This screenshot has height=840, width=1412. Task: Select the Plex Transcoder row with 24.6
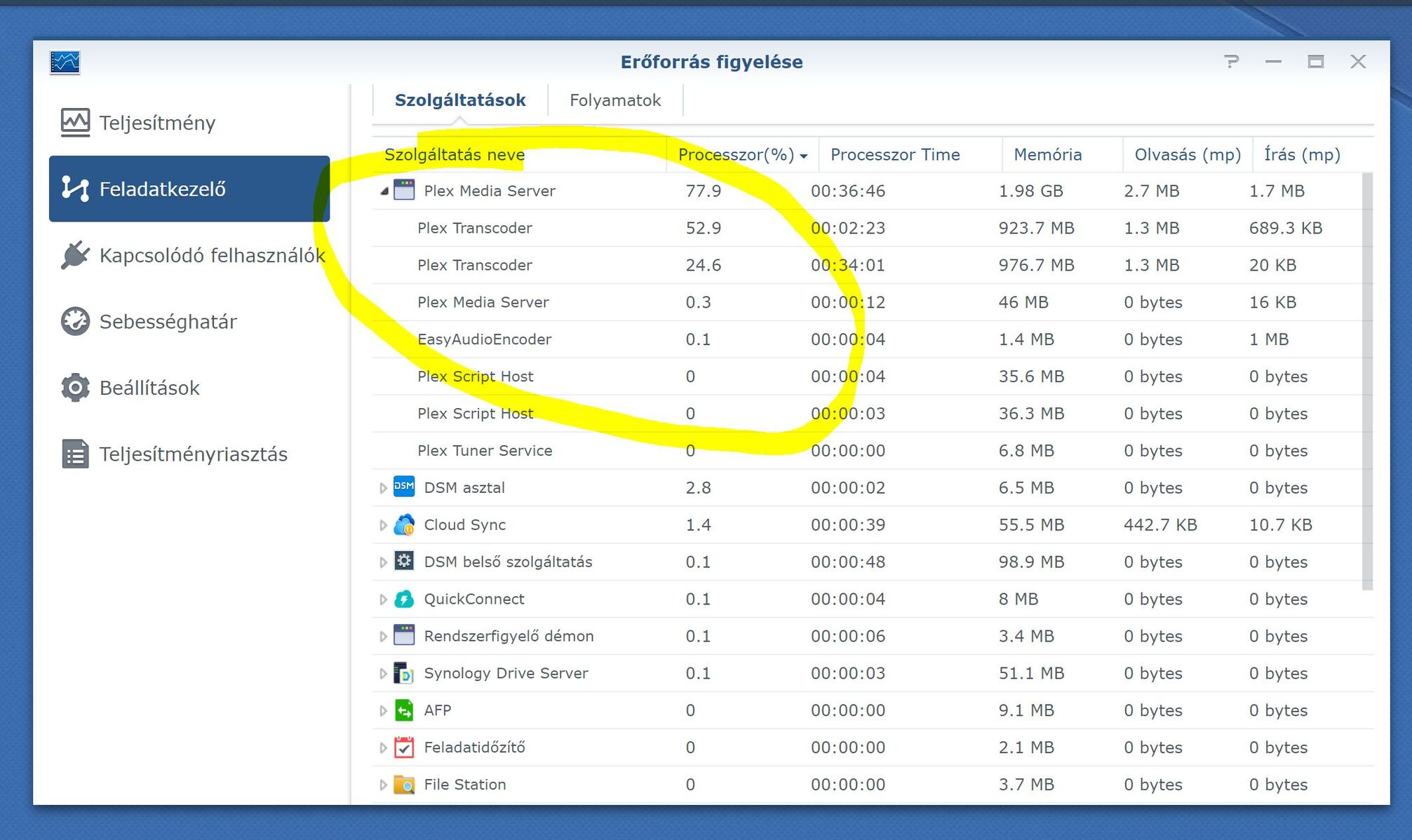point(867,265)
